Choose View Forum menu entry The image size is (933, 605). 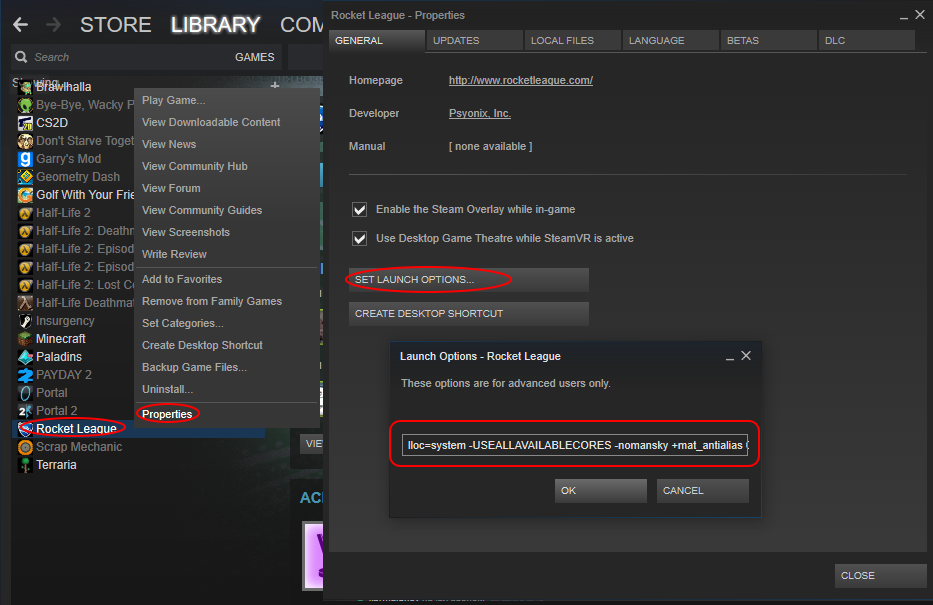(227, 189)
